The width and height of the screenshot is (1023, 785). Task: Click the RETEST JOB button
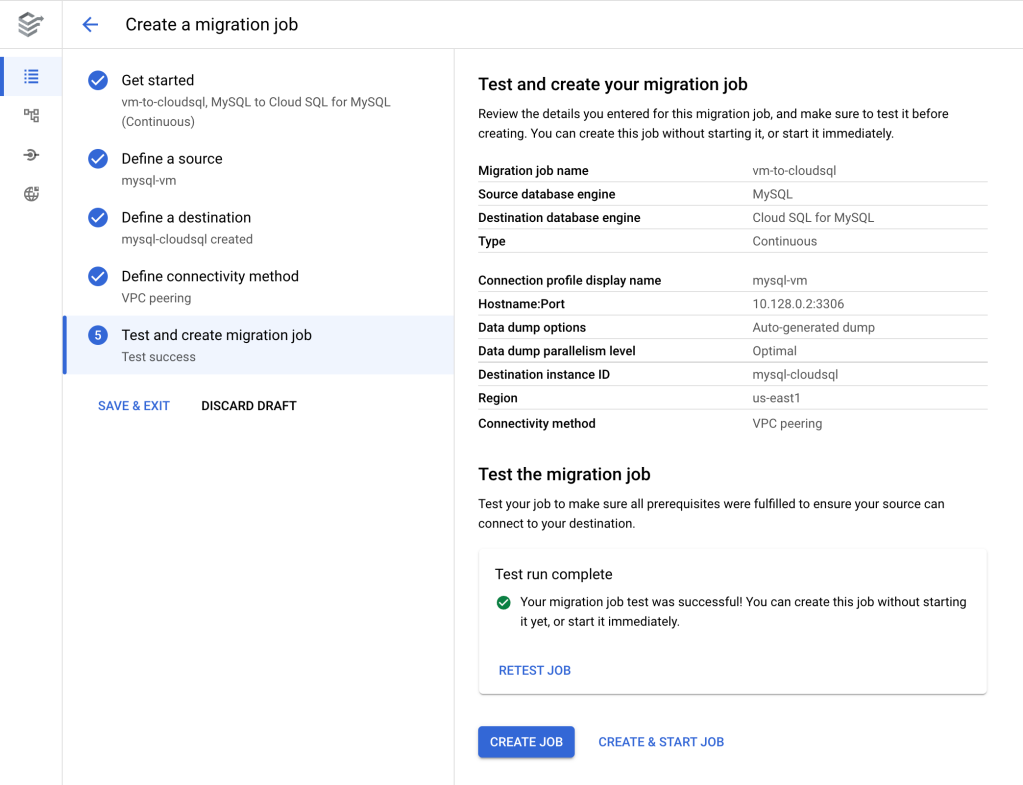click(535, 670)
